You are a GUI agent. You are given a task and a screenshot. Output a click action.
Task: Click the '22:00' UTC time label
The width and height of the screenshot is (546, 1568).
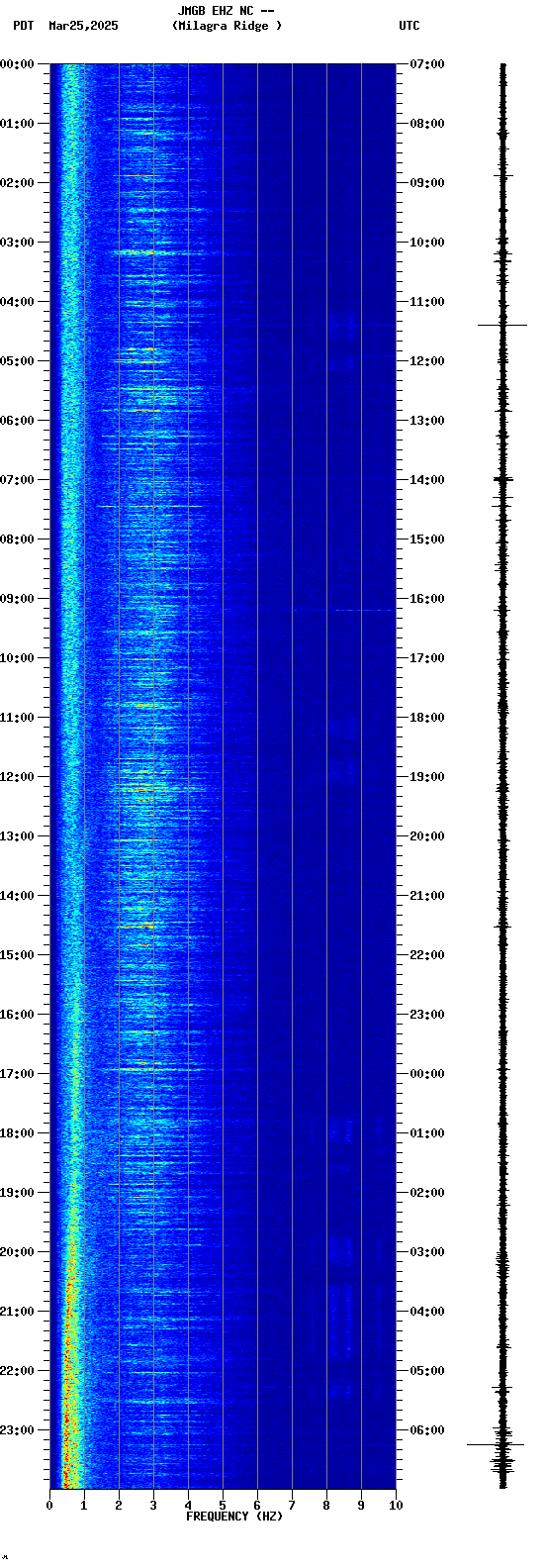(427, 955)
